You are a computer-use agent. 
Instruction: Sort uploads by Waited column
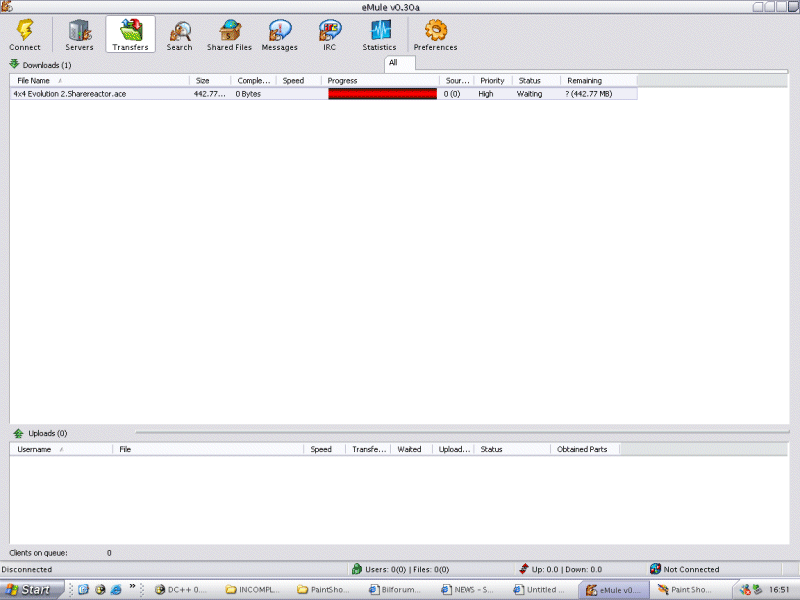[x=412, y=449]
